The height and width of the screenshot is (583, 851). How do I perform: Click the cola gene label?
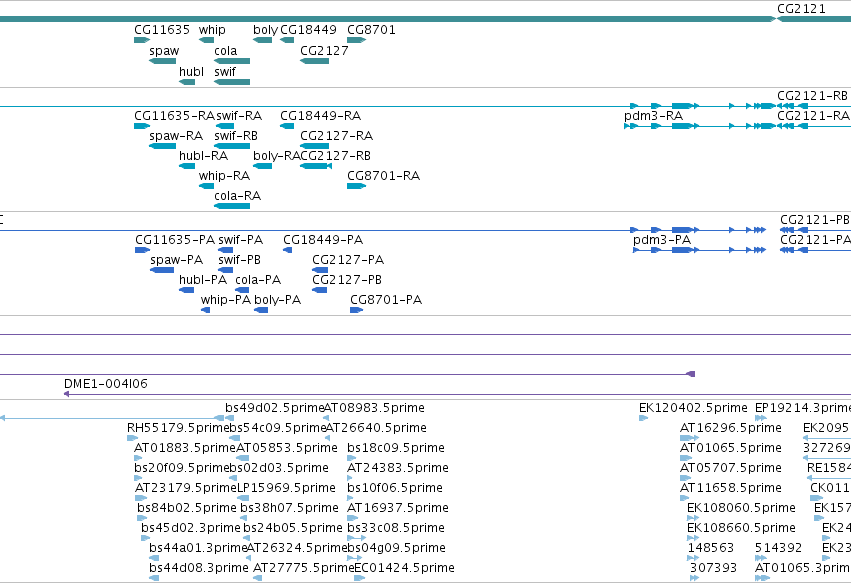225,51
